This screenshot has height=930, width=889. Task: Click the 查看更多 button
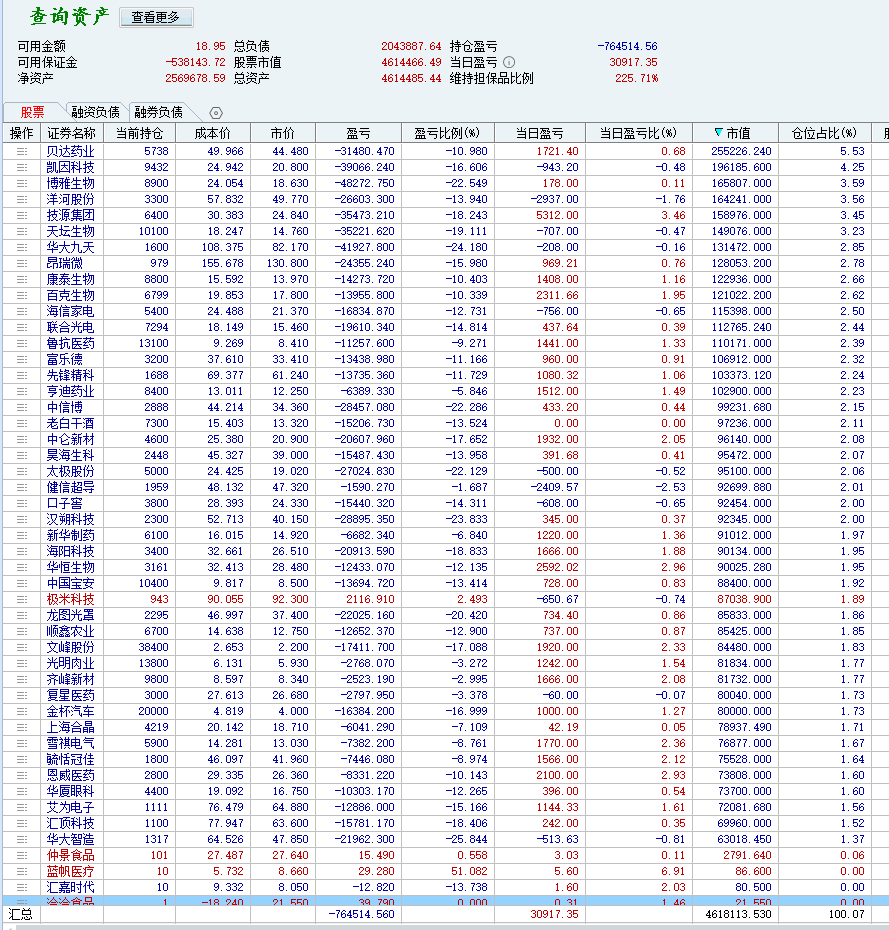point(156,17)
